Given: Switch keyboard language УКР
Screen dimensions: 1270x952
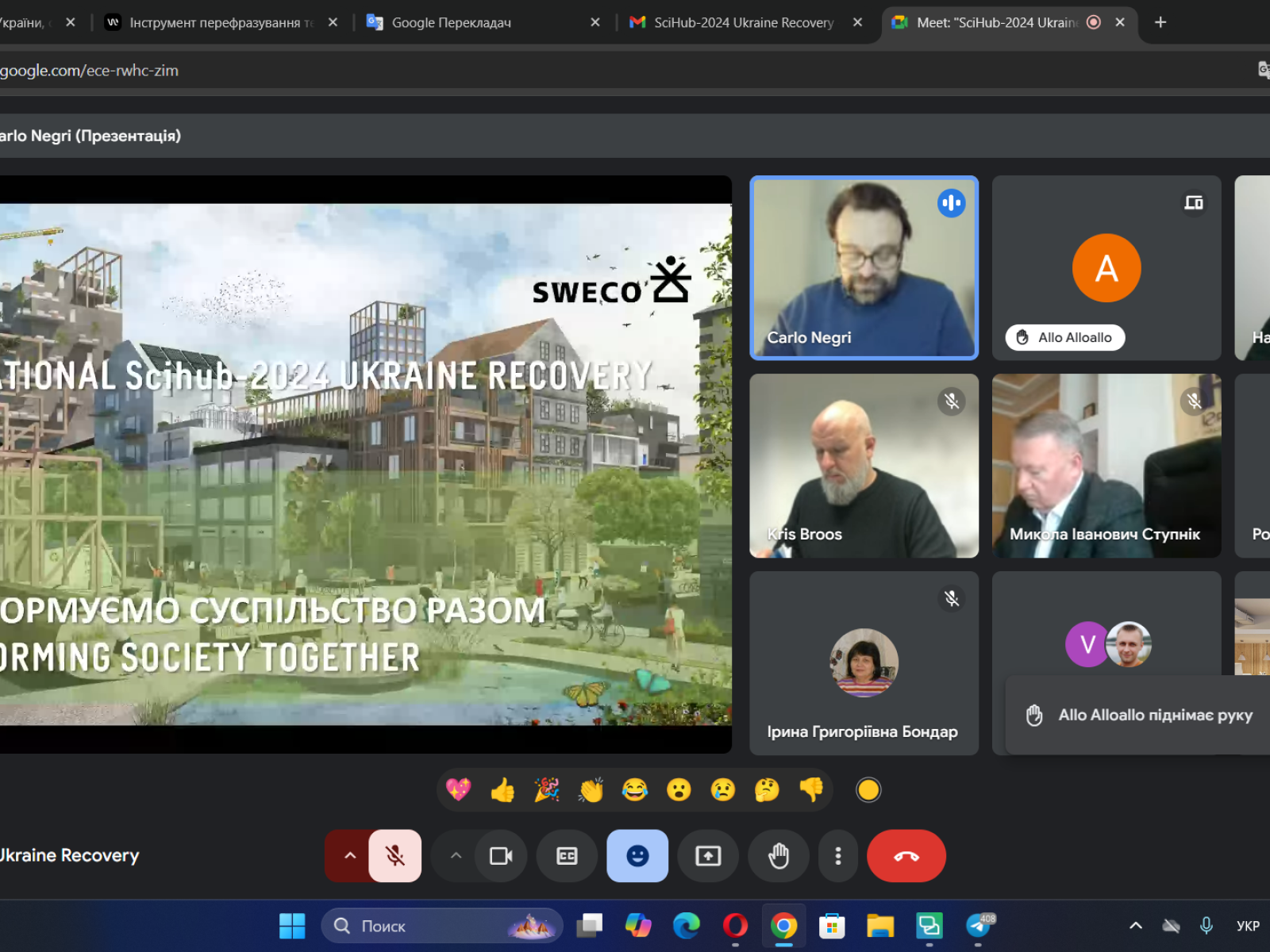Looking at the screenshot, I should coord(1248,926).
